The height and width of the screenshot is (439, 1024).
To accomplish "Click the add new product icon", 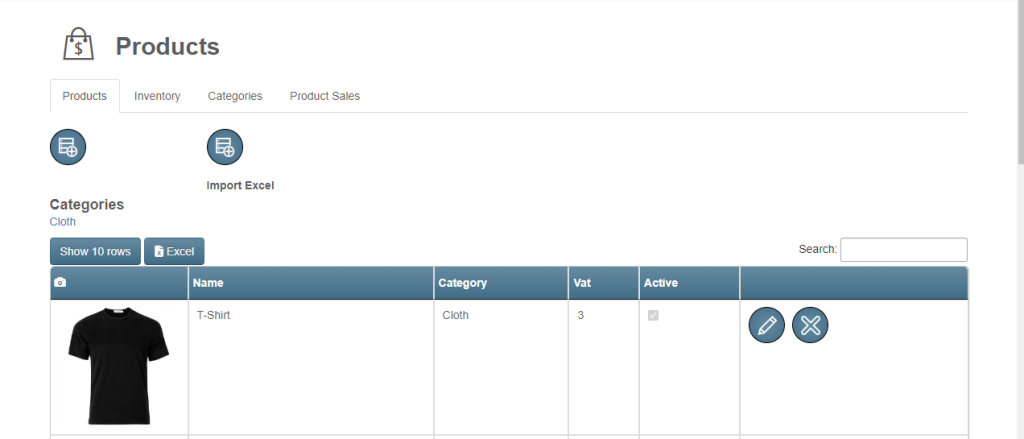I will click(x=68, y=147).
